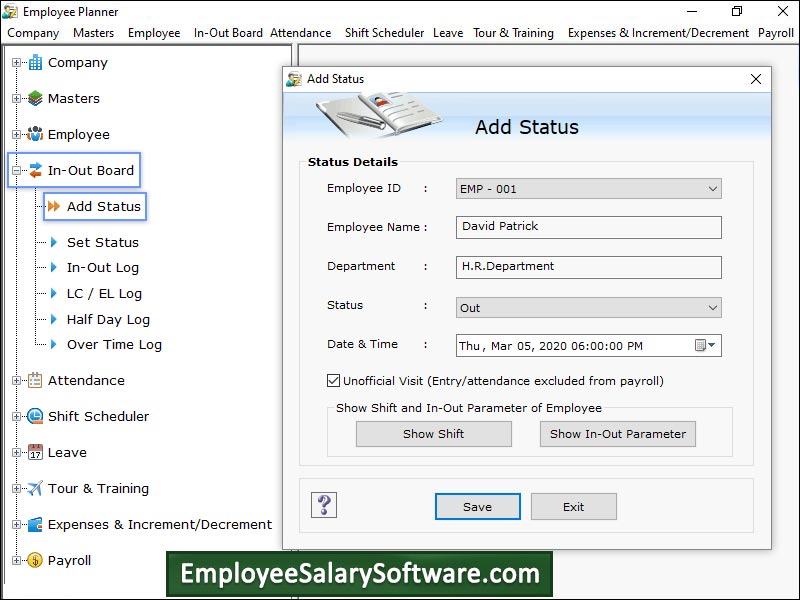Click the Employee people icon
The height and width of the screenshot is (600, 800).
35,135
